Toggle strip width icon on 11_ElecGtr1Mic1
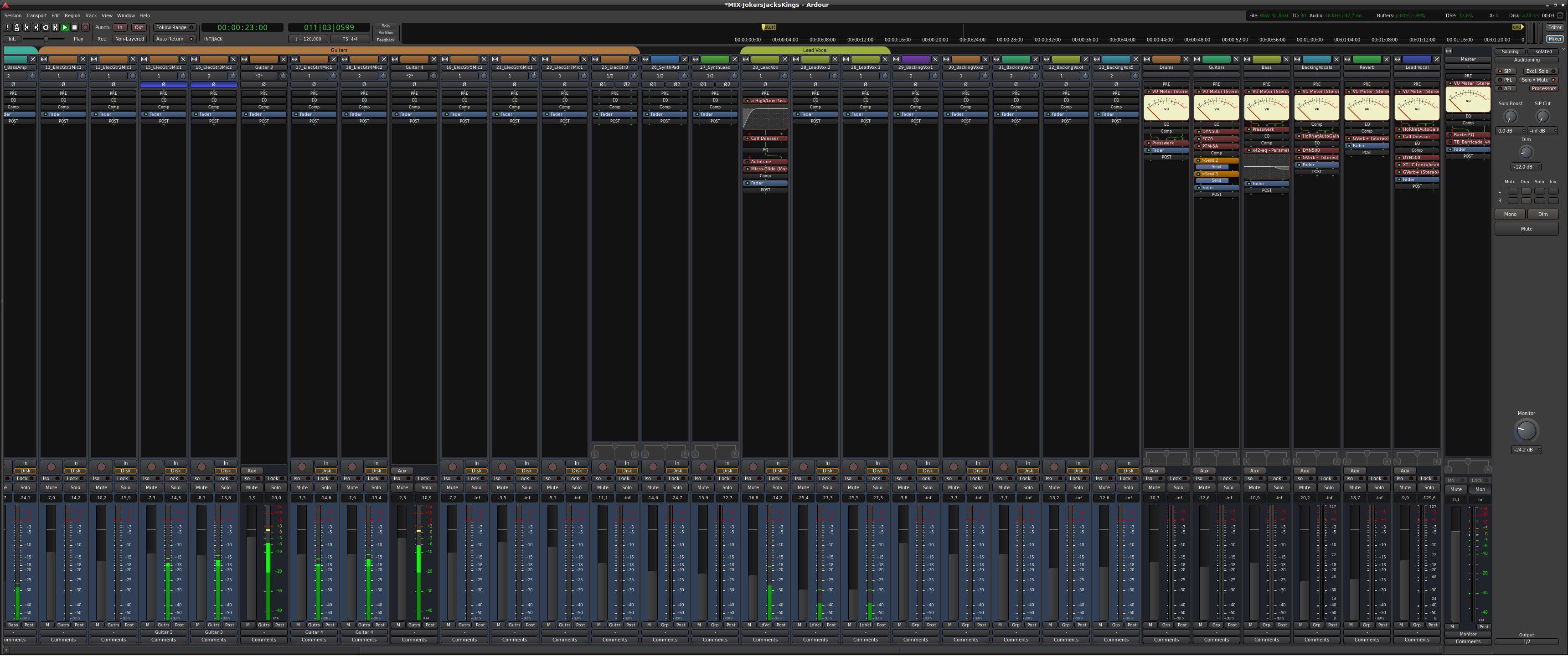Image resolution: width=1568 pixels, height=656 pixels. [x=44, y=59]
